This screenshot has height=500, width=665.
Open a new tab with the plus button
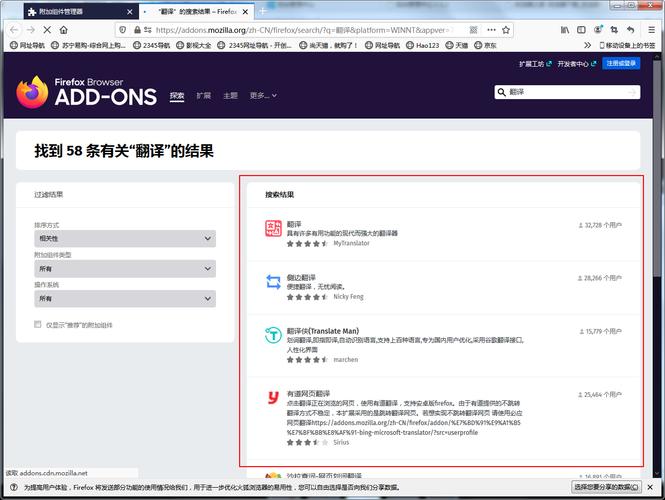263,11
